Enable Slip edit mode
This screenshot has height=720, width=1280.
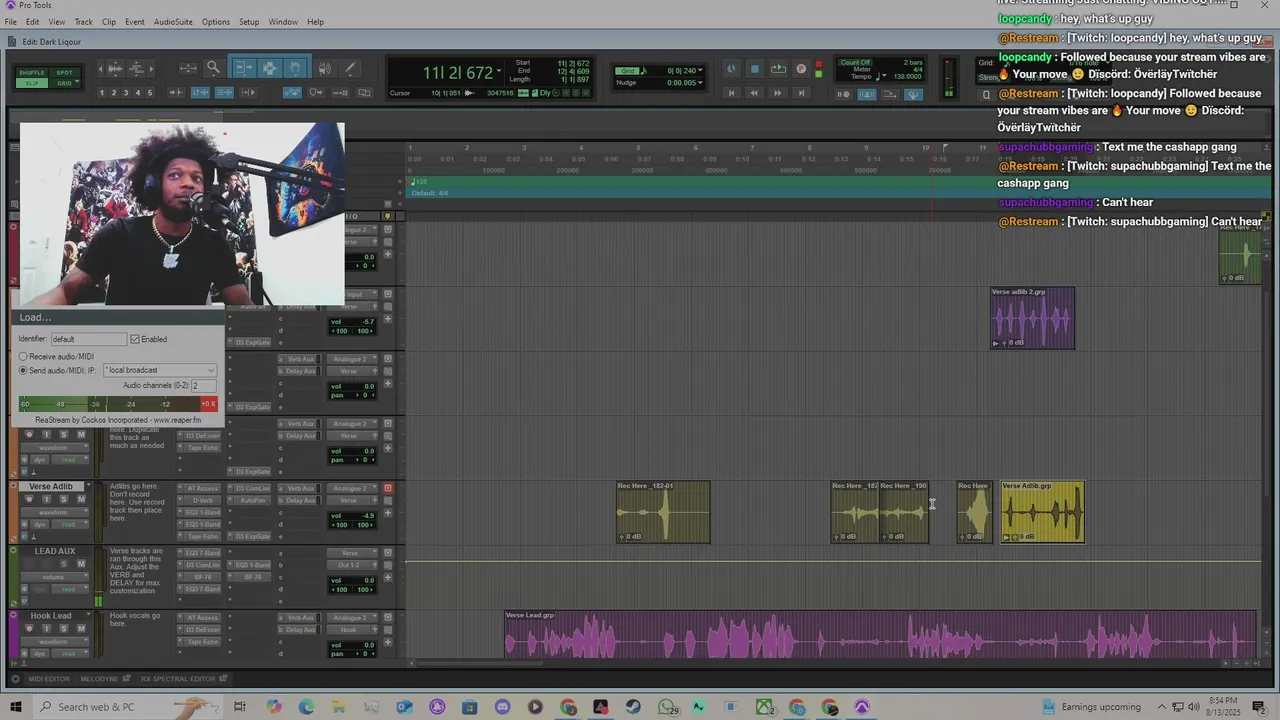pyautogui.click(x=32, y=83)
